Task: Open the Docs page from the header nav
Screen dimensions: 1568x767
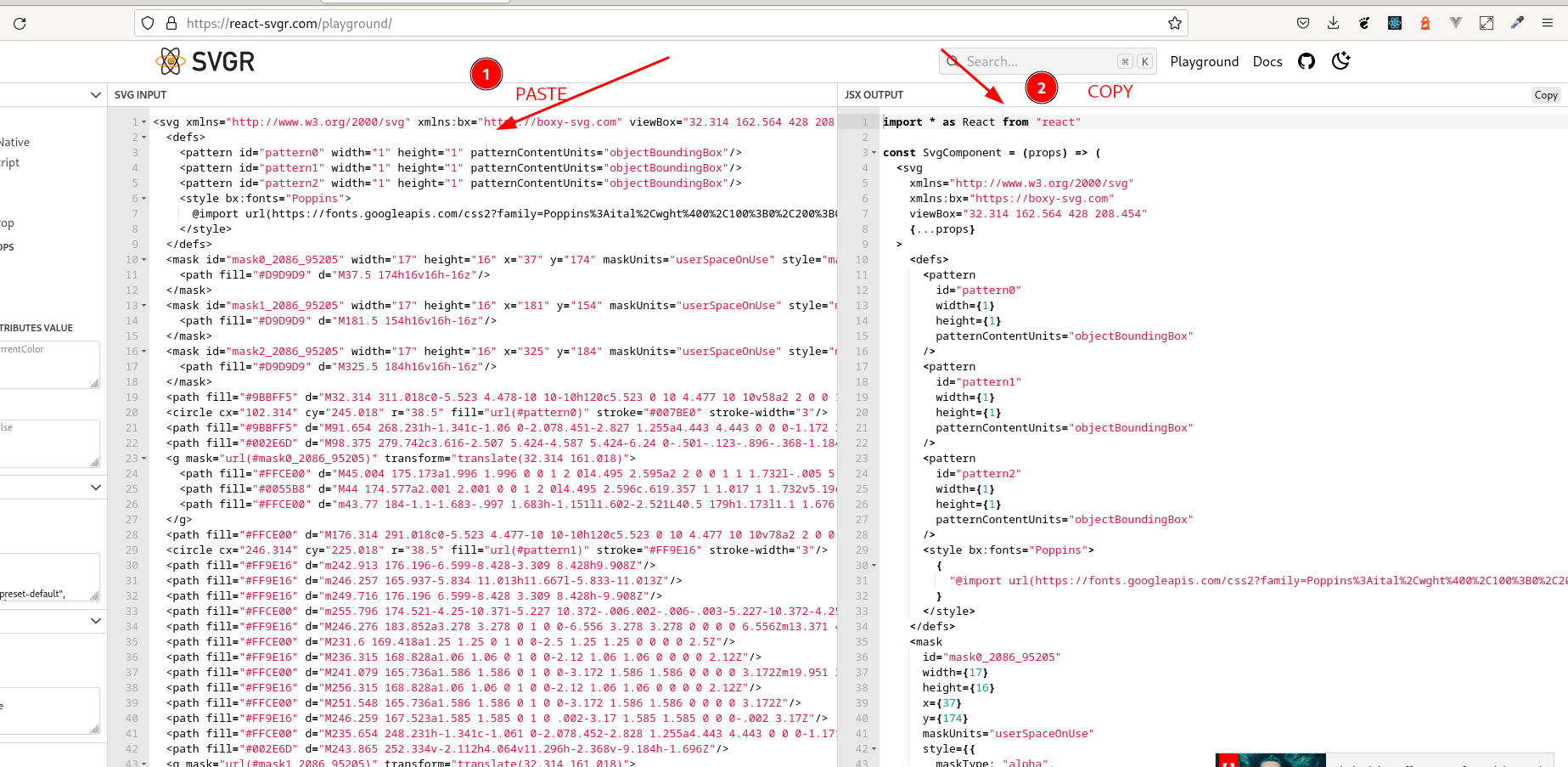Action: tap(1267, 61)
